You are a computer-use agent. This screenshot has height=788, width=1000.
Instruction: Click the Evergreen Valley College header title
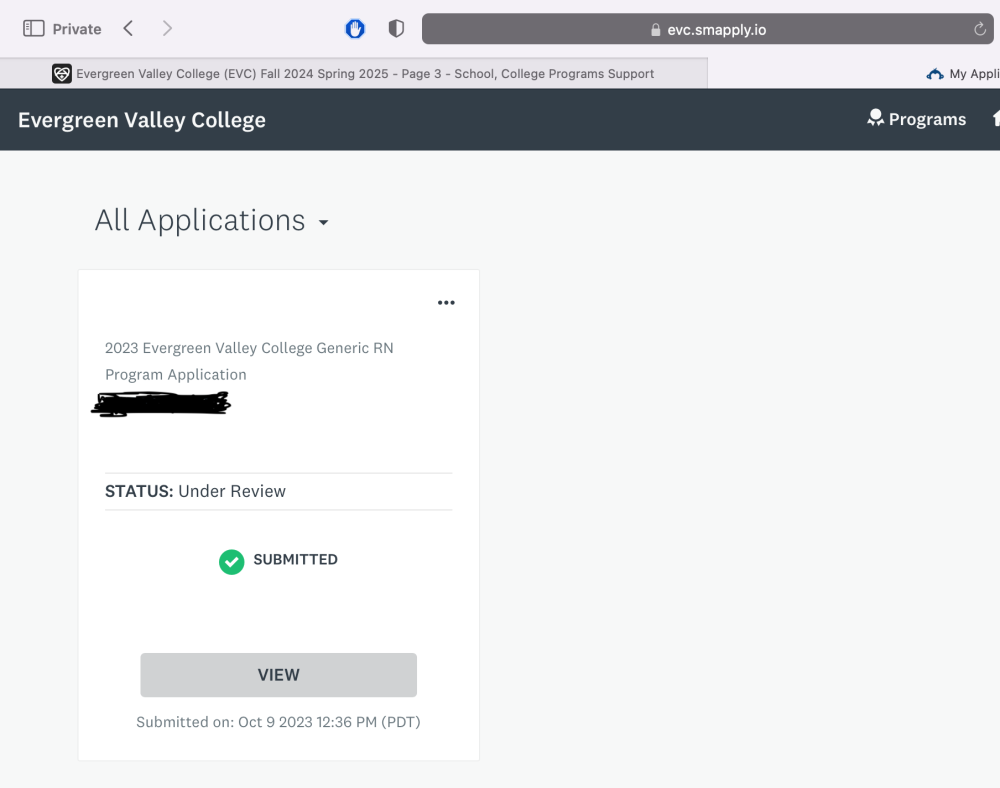click(x=142, y=120)
